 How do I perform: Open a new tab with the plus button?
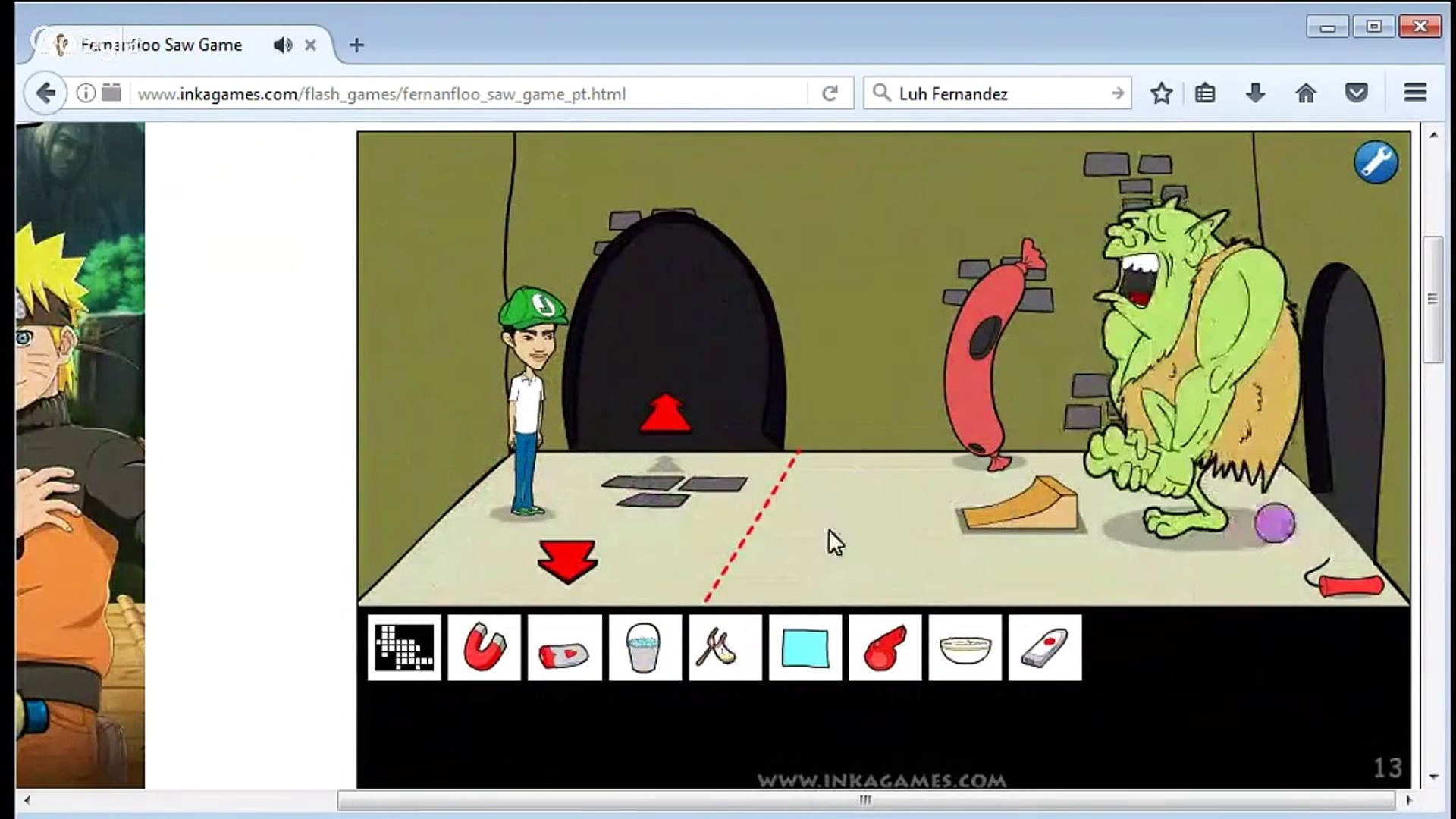tap(356, 45)
